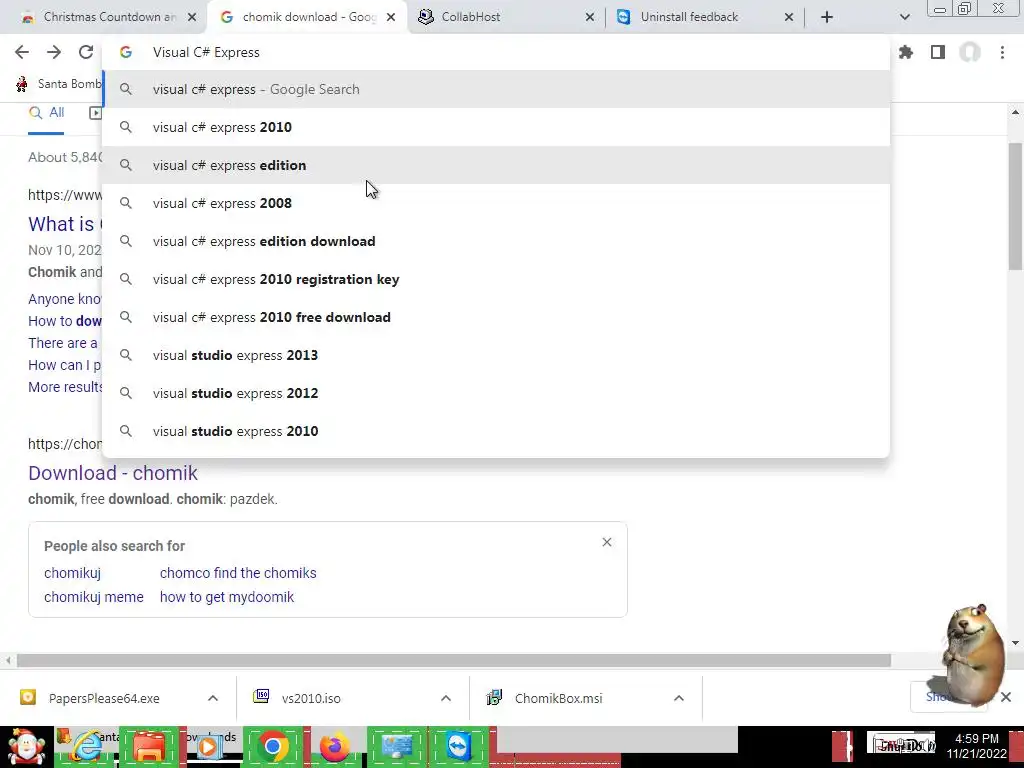Open Internet Explorer from taskbar
The width and height of the screenshot is (1024, 768).
(x=88, y=747)
